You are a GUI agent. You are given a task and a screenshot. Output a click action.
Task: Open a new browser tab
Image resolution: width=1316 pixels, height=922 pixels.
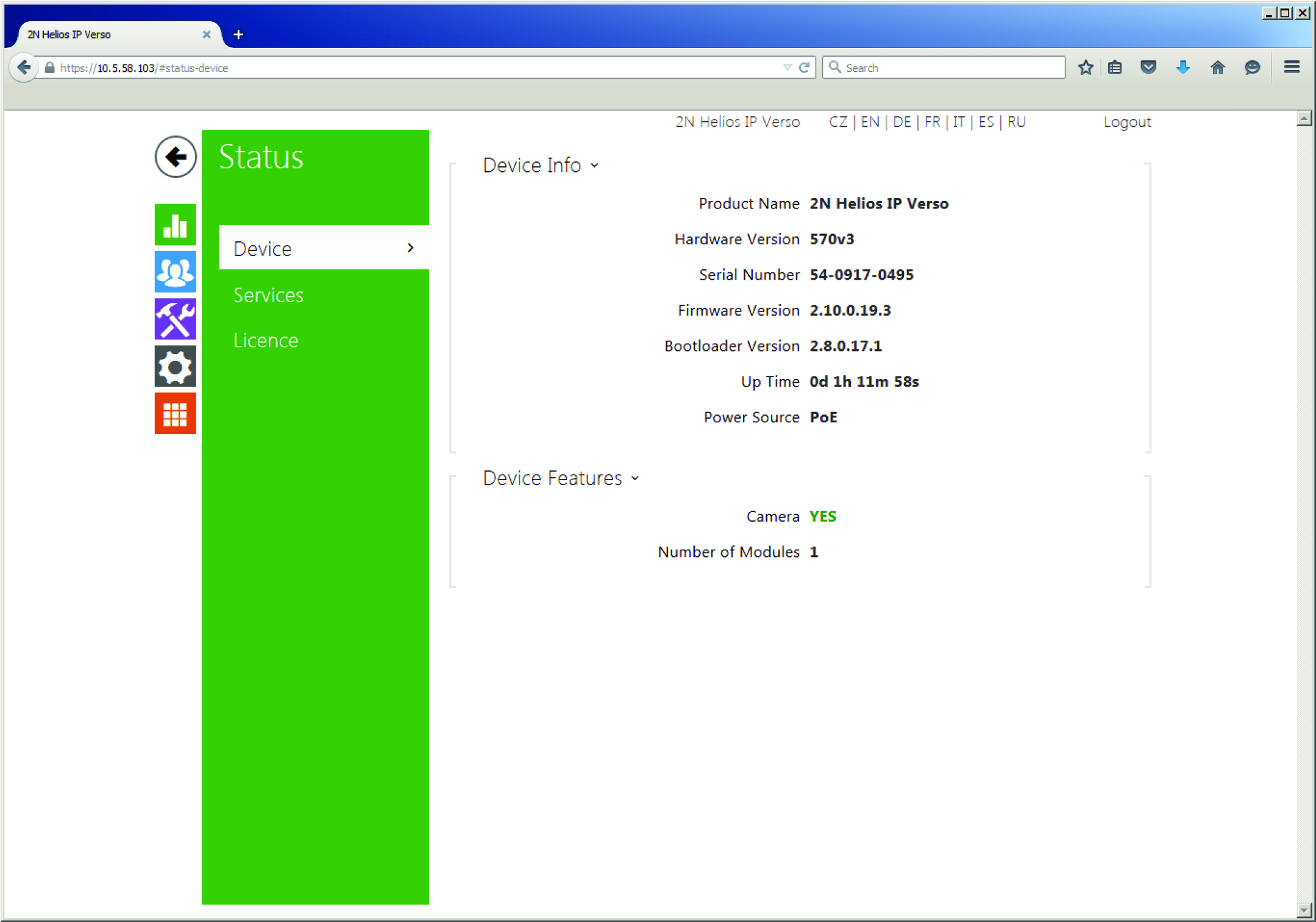(x=238, y=35)
